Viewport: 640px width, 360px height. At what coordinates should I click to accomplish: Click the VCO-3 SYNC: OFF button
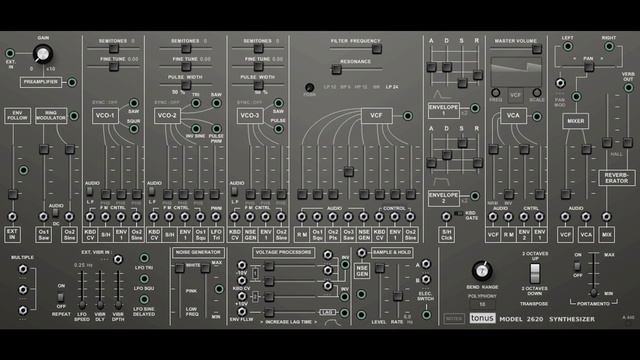(250, 102)
